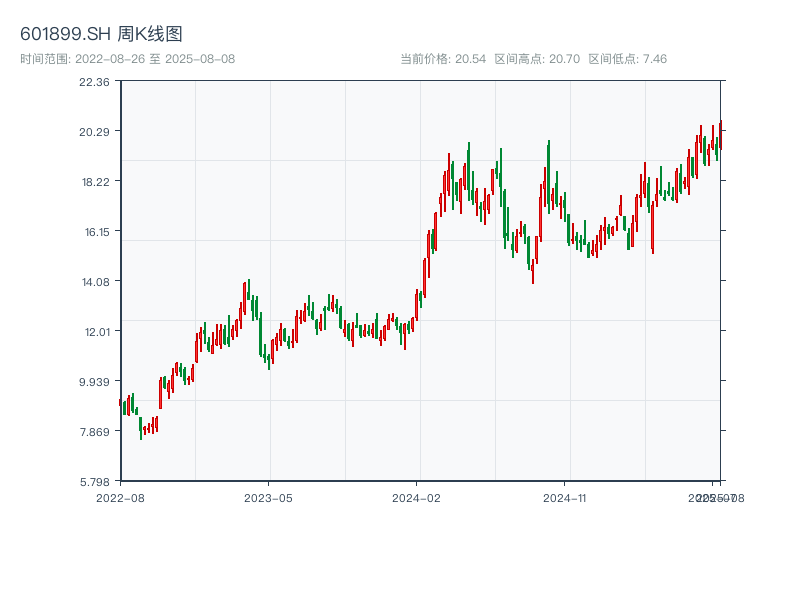Click the 区间高点 20.70 label
This screenshot has width=800, height=600.
[537, 59]
